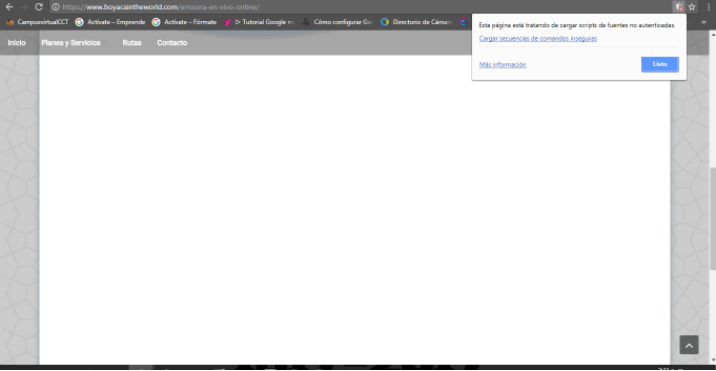Image resolution: width=716 pixels, height=371 pixels.
Task: Open the Chrome three-dot menu
Action: (x=708, y=7)
